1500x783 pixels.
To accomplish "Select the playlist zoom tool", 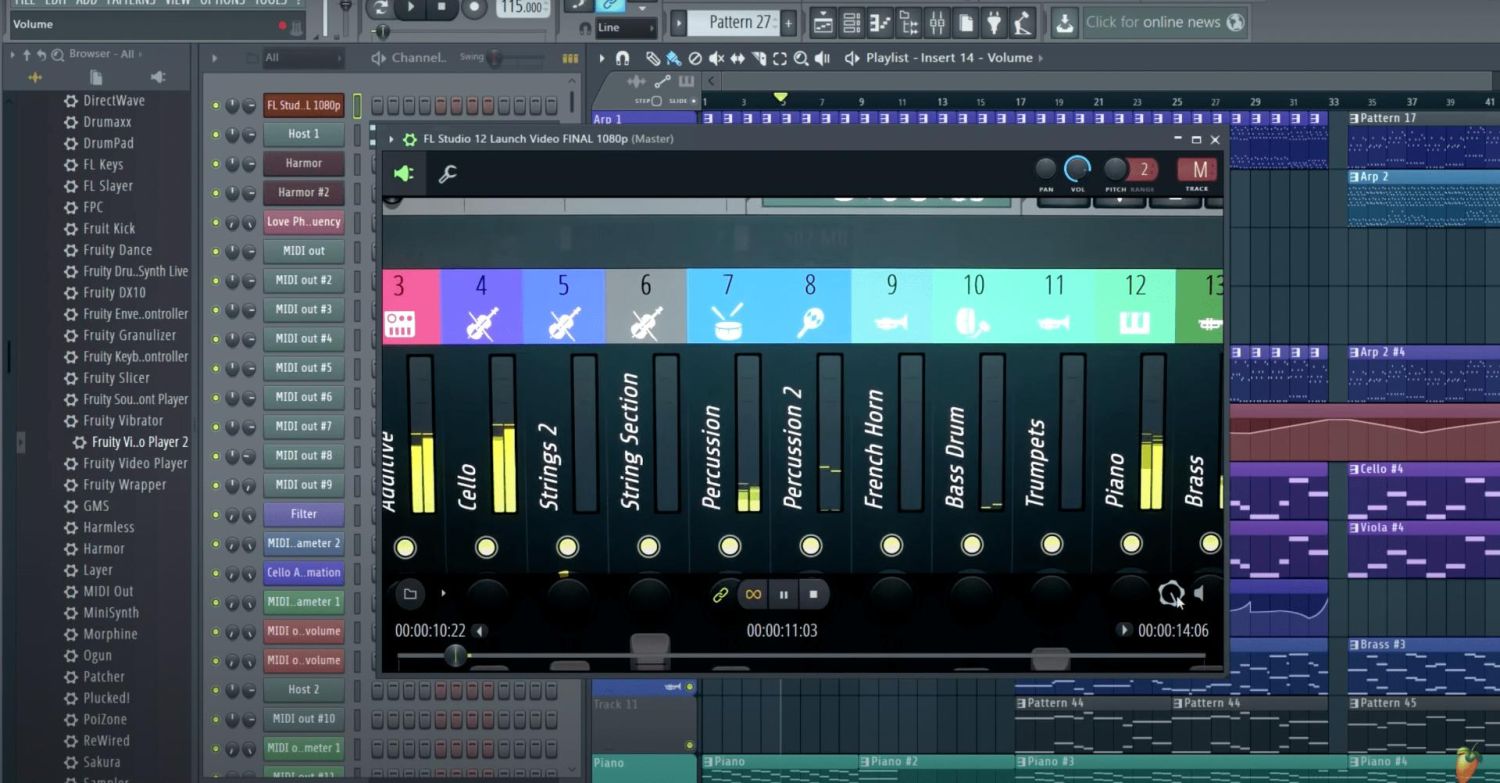I will 801,58.
